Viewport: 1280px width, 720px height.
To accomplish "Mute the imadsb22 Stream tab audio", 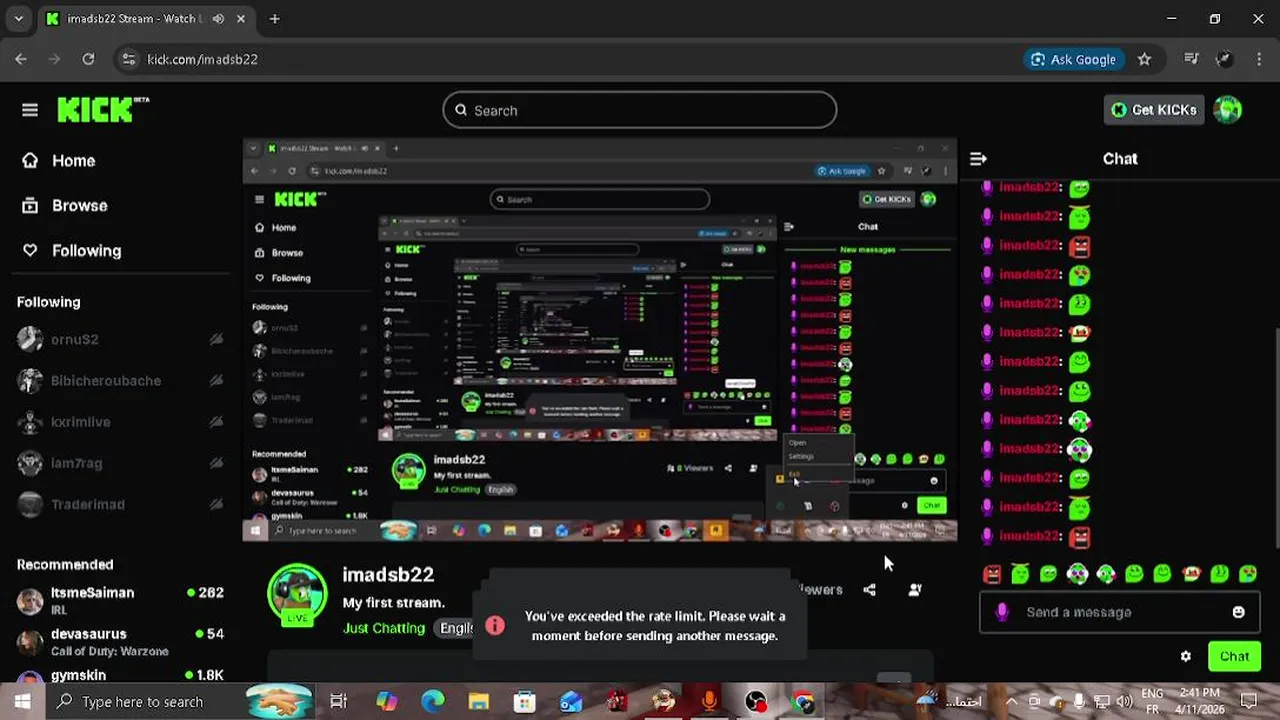I will [219, 18].
